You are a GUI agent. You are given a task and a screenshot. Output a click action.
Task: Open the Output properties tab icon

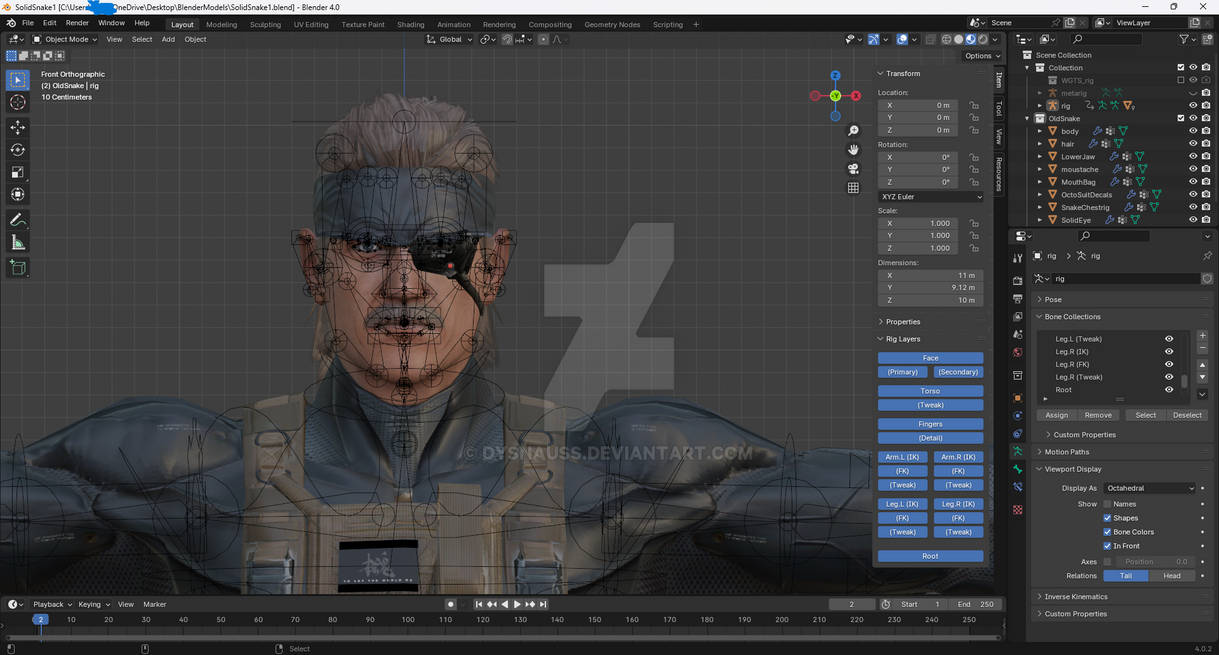coord(1018,299)
